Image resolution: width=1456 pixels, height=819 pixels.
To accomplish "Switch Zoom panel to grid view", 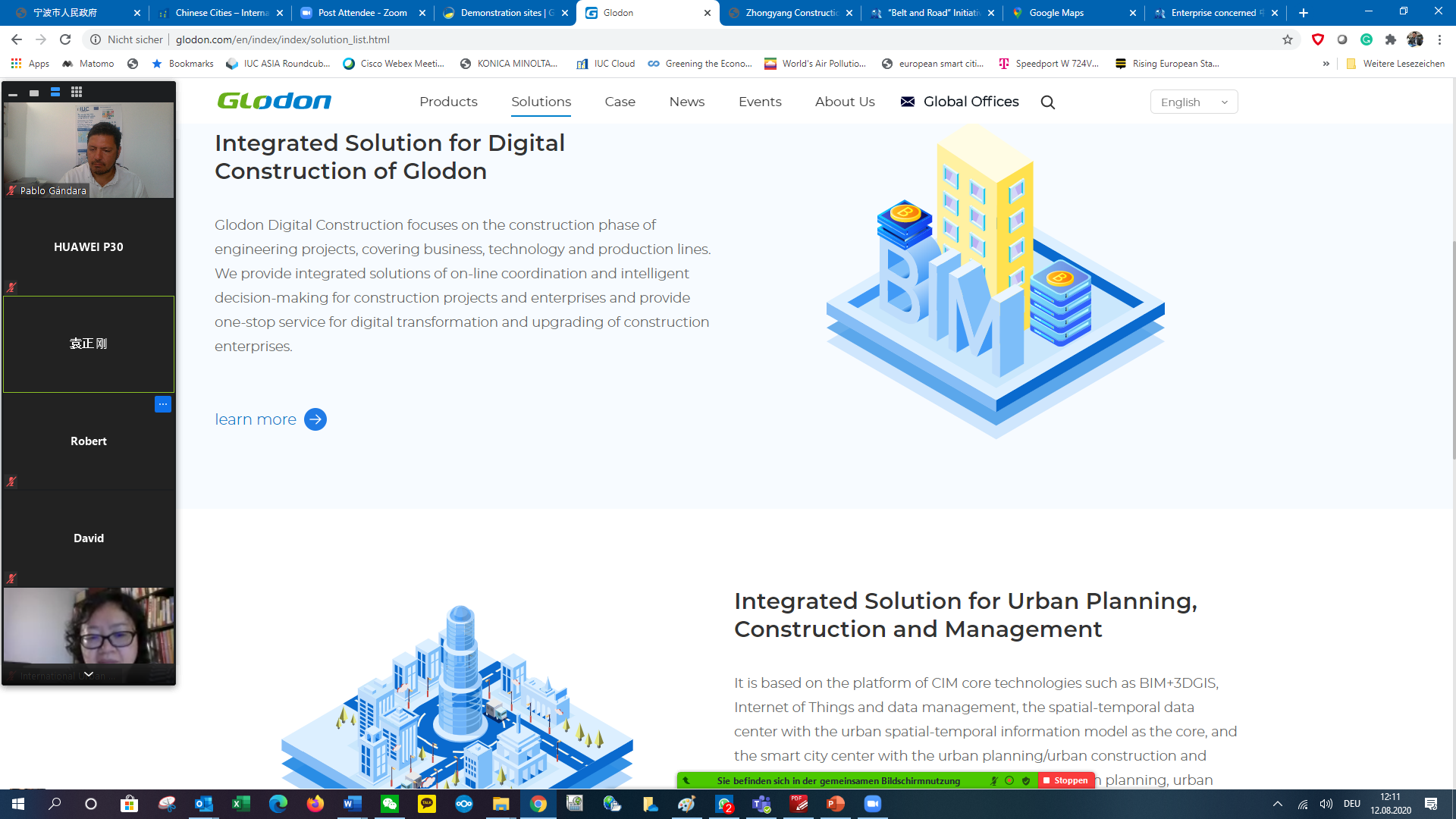I will tap(77, 92).
